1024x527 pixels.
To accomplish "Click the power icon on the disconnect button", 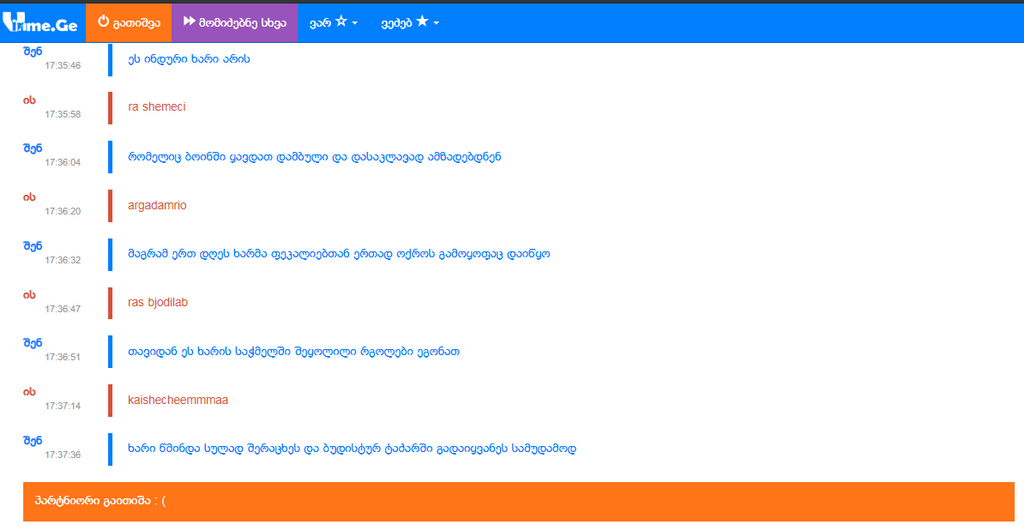I will click(103, 22).
